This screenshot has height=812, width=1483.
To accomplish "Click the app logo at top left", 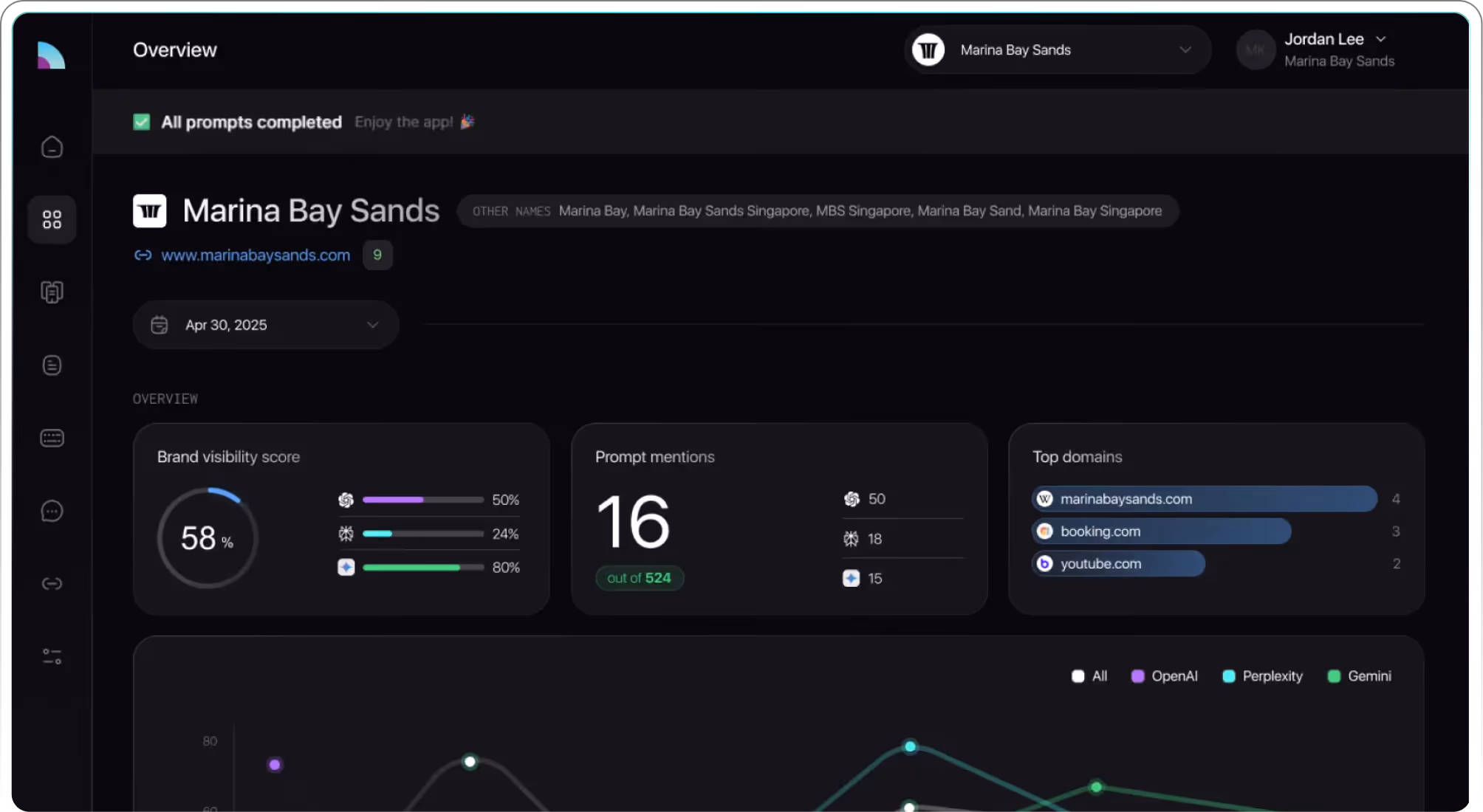I will tap(51, 55).
